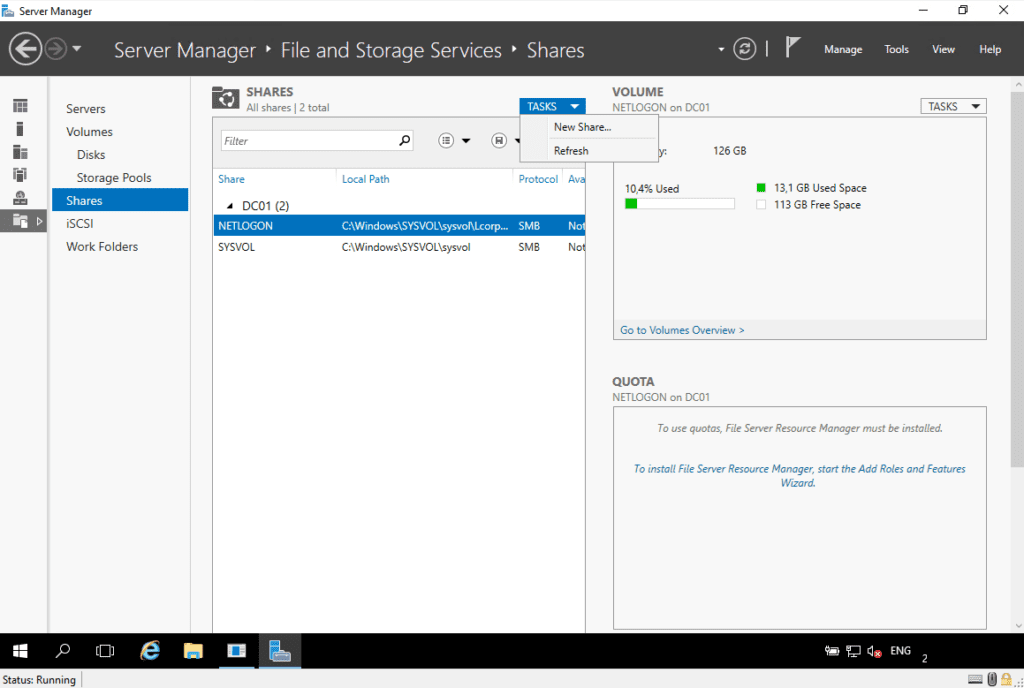Open the Shares TASKS dropdown

pyautogui.click(x=552, y=106)
